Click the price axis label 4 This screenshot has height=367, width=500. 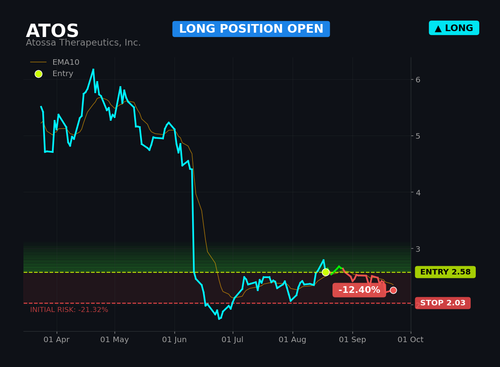[418, 193]
